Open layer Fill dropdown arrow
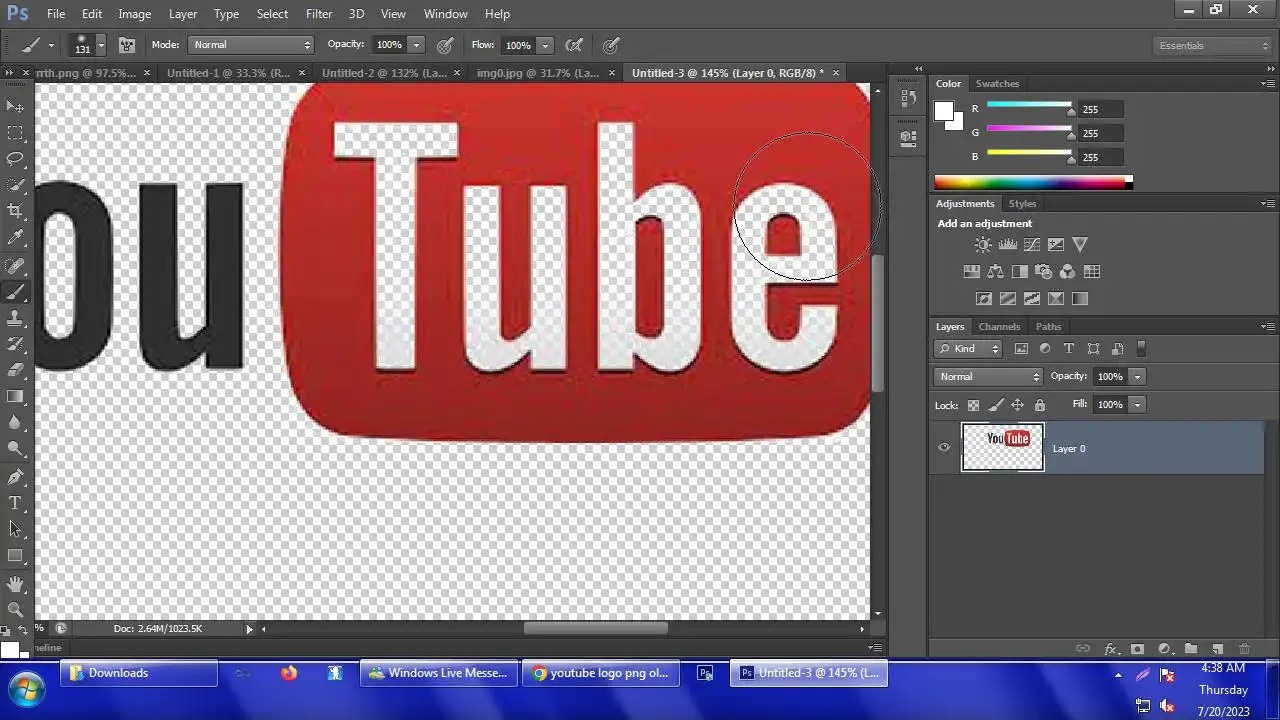This screenshot has height=720, width=1280. [1137, 405]
